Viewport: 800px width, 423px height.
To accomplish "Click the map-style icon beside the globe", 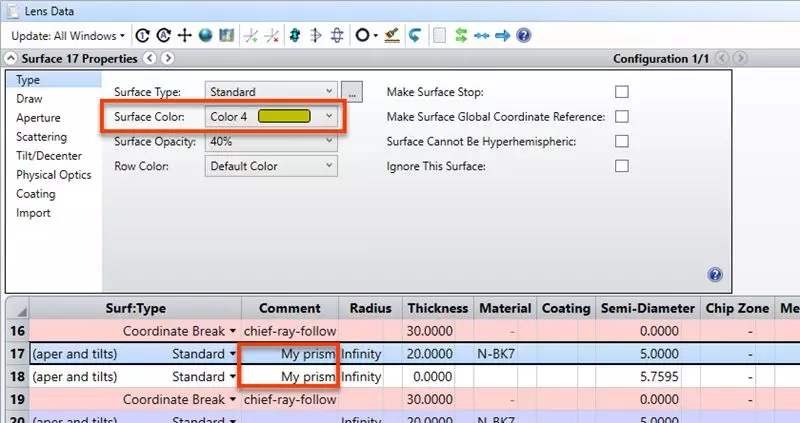I will click(x=226, y=35).
